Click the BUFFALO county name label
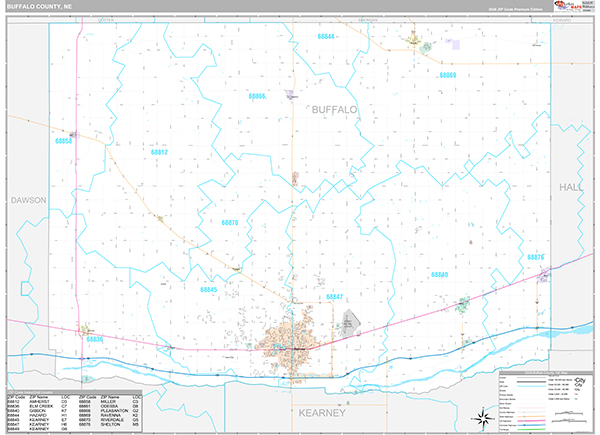 [334, 109]
